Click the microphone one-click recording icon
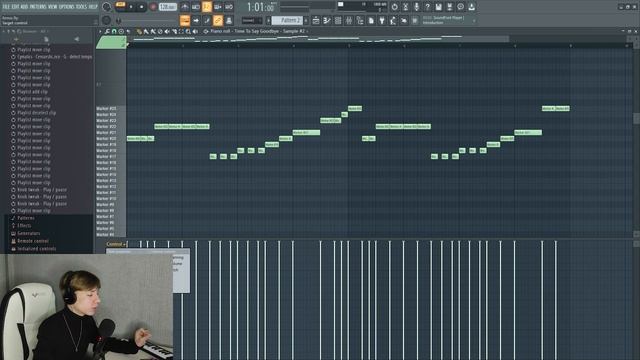This screenshot has width=640, height=360. tap(416, 7)
